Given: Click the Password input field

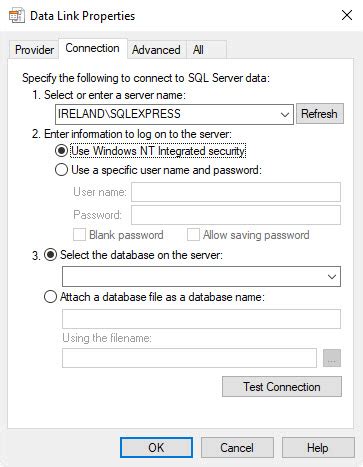Looking at the screenshot, I should click(236, 215).
